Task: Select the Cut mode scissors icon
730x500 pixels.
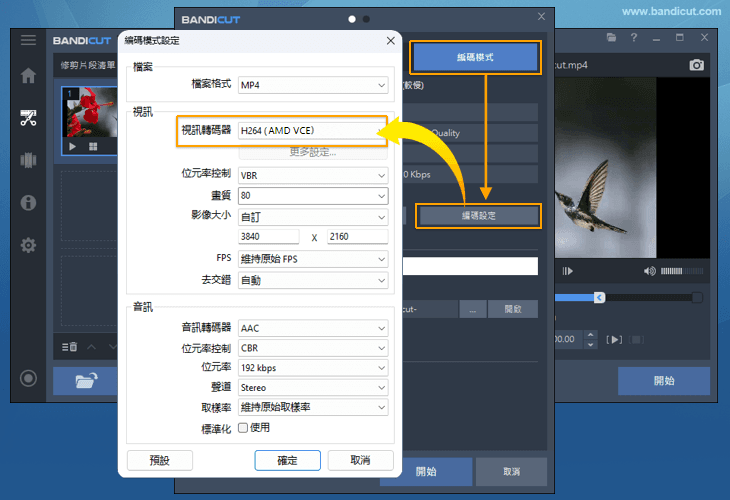Action: [28, 118]
